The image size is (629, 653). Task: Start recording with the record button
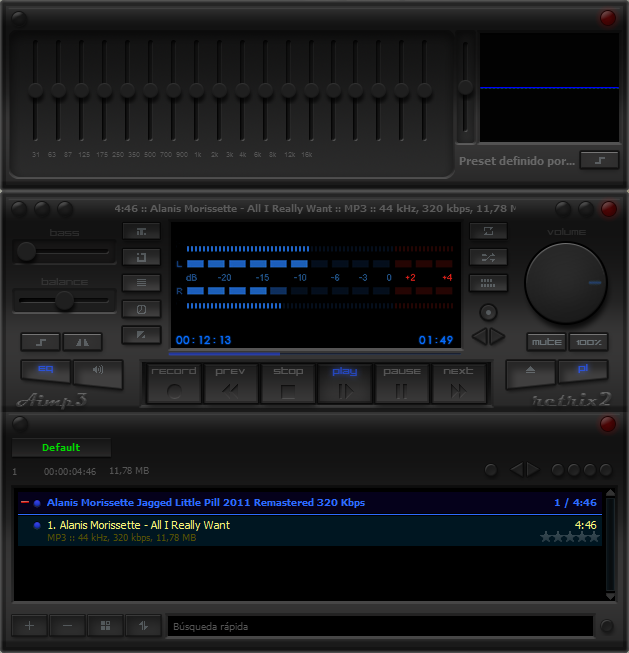pos(174,384)
